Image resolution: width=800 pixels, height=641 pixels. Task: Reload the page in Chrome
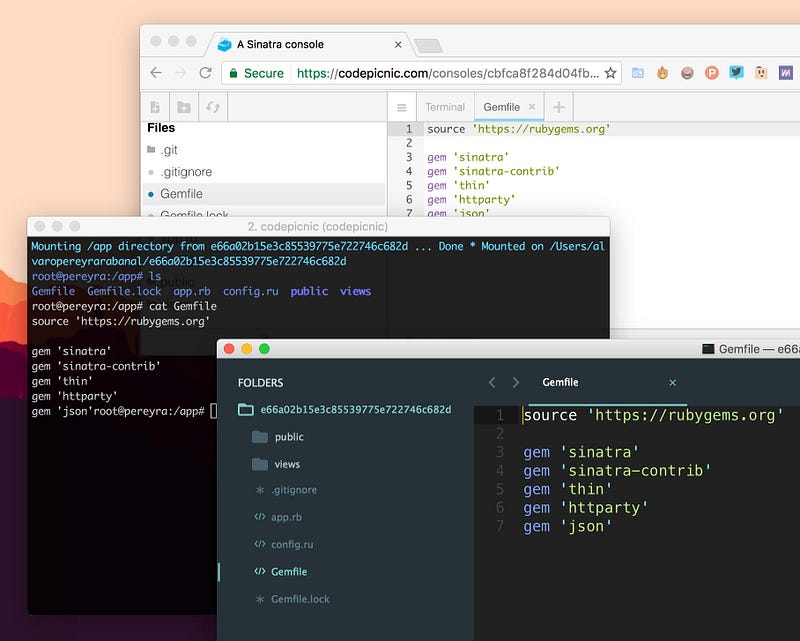click(205, 73)
